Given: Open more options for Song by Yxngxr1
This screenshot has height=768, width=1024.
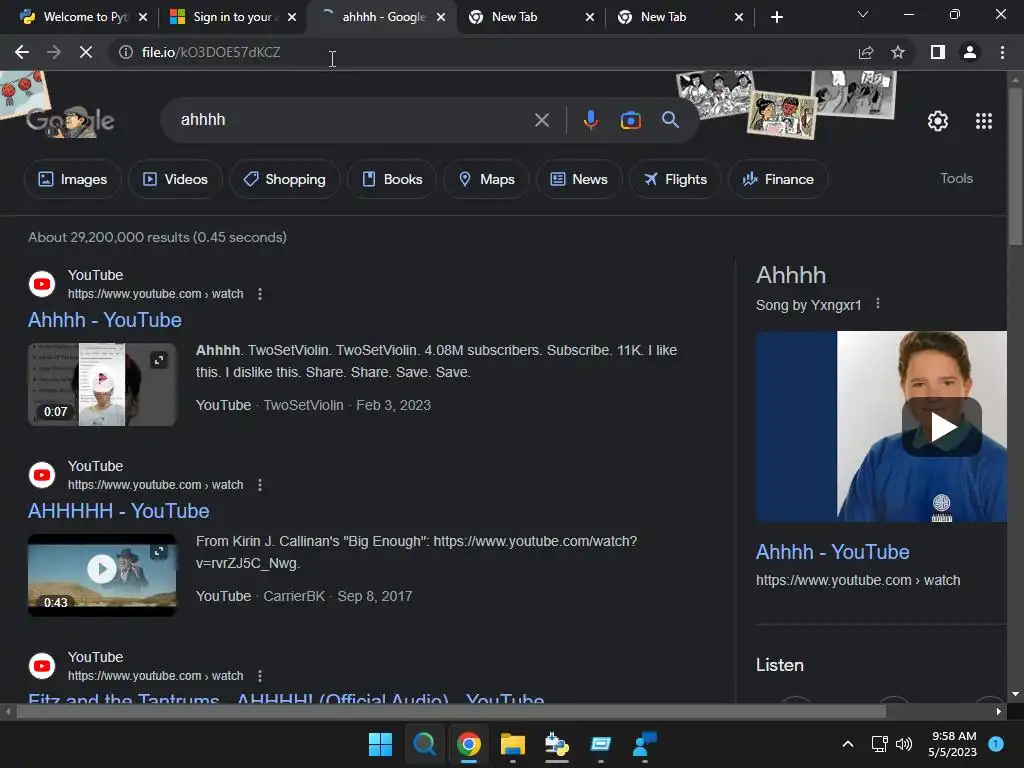Looking at the screenshot, I should tap(878, 304).
